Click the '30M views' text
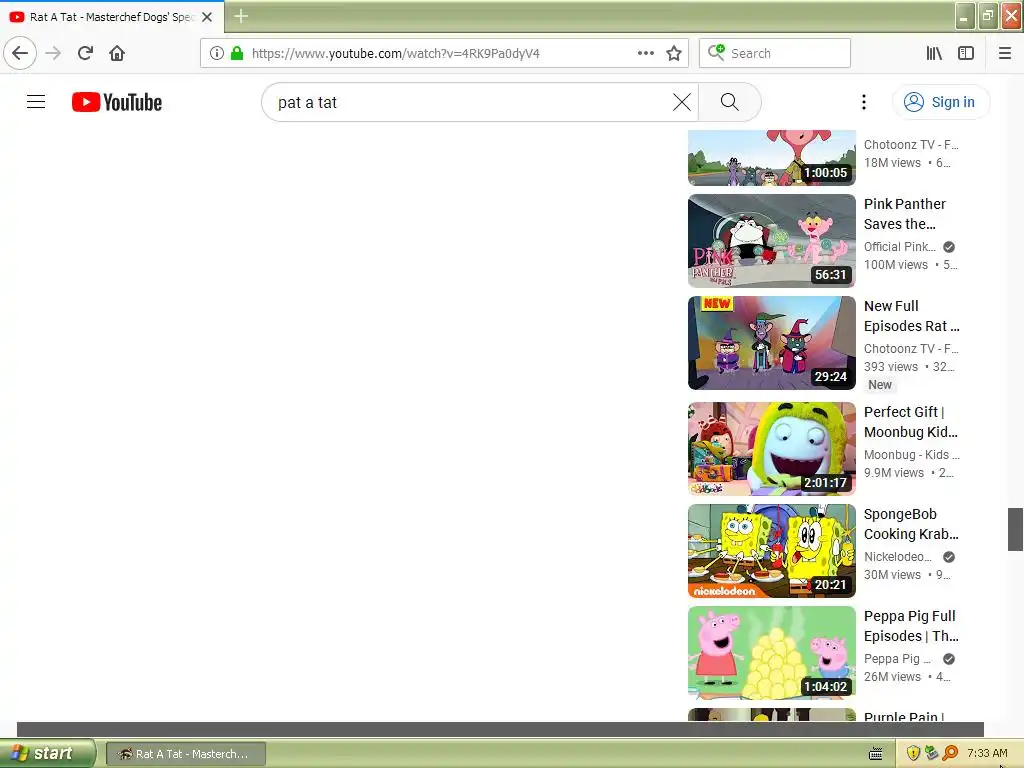1024x768 pixels. [x=892, y=575]
